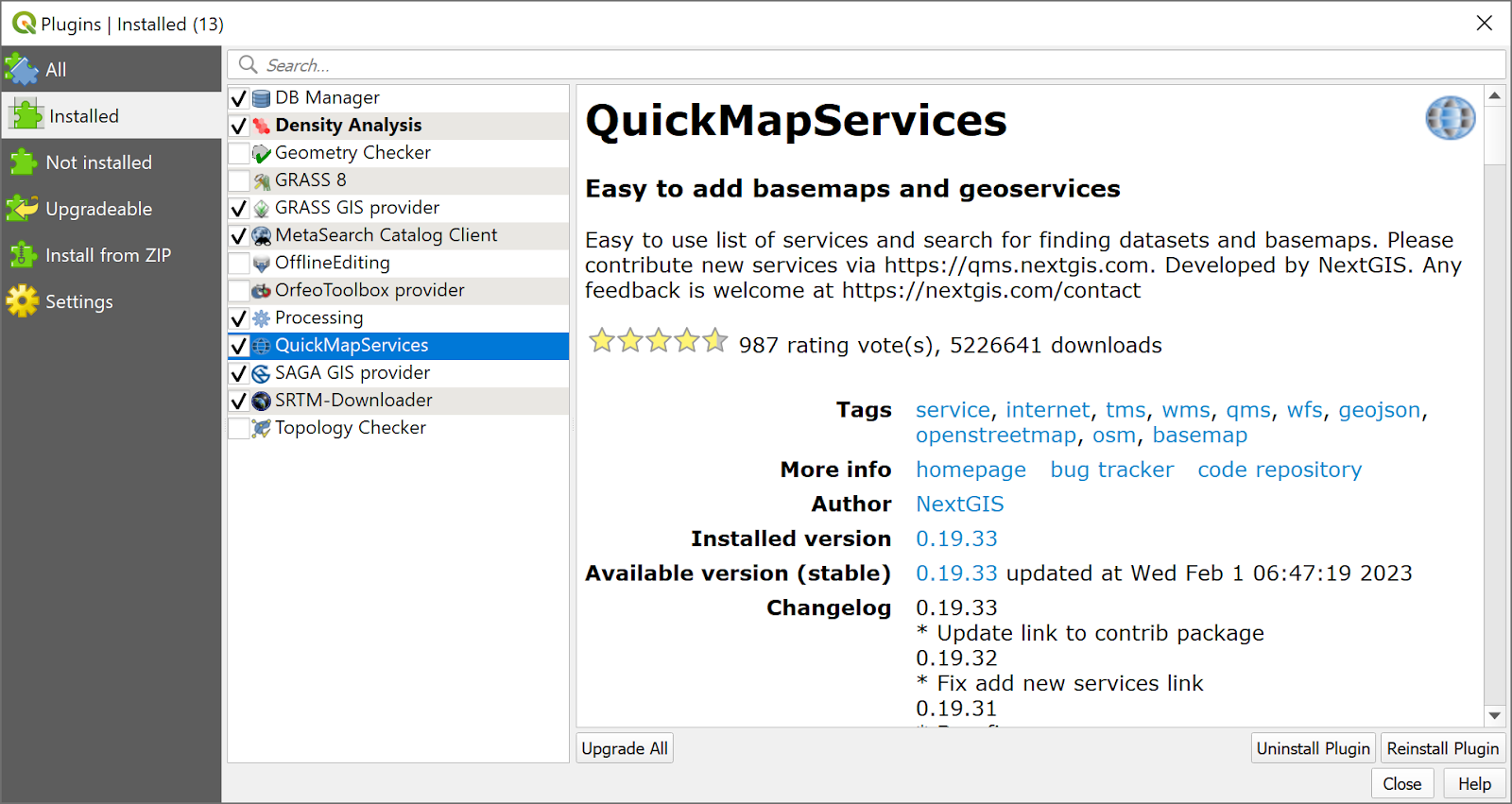This screenshot has height=804, width=1512.
Task: Toggle the GRASS GIS provider checkbox
Action: pyautogui.click(x=239, y=208)
